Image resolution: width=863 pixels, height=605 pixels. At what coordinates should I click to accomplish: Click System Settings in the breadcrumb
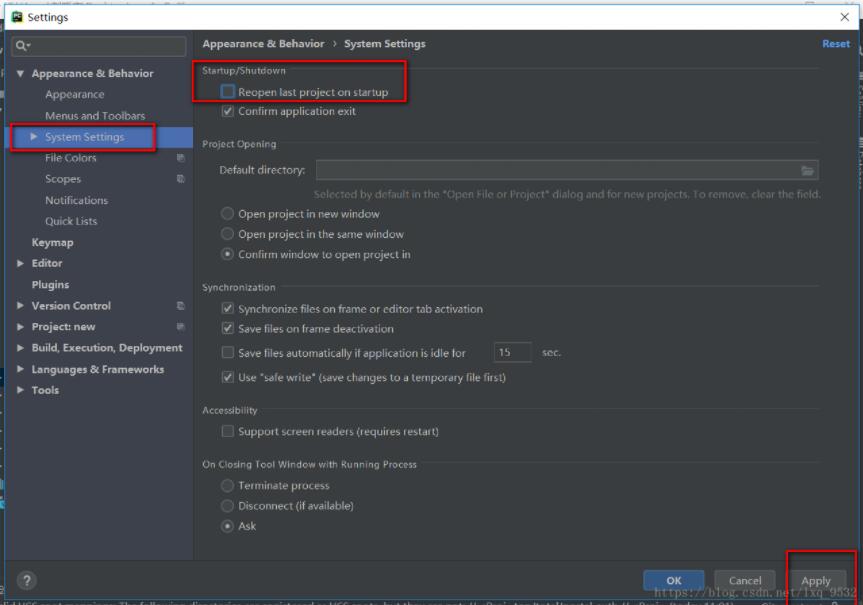point(385,43)
